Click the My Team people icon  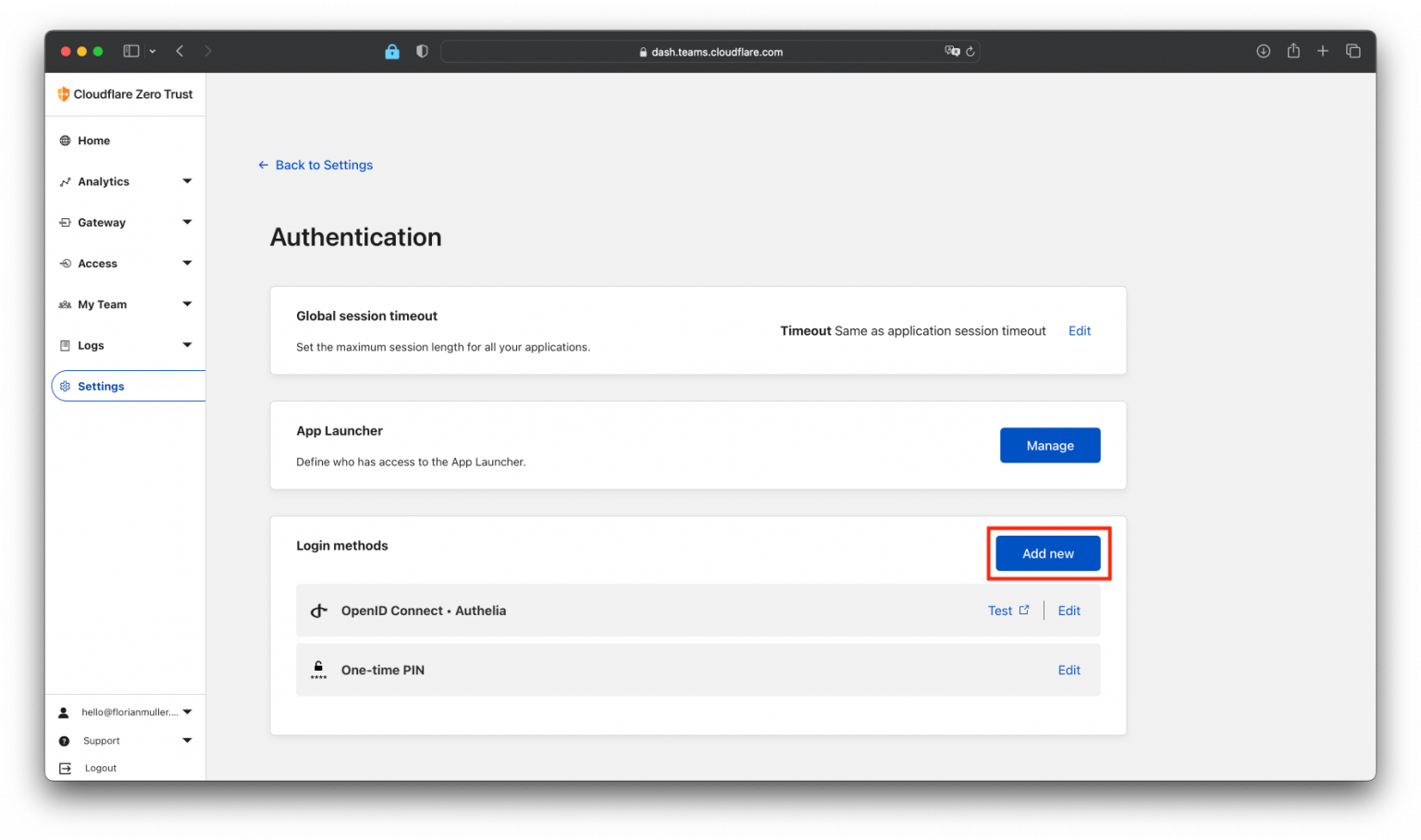[x=65, y=303]
